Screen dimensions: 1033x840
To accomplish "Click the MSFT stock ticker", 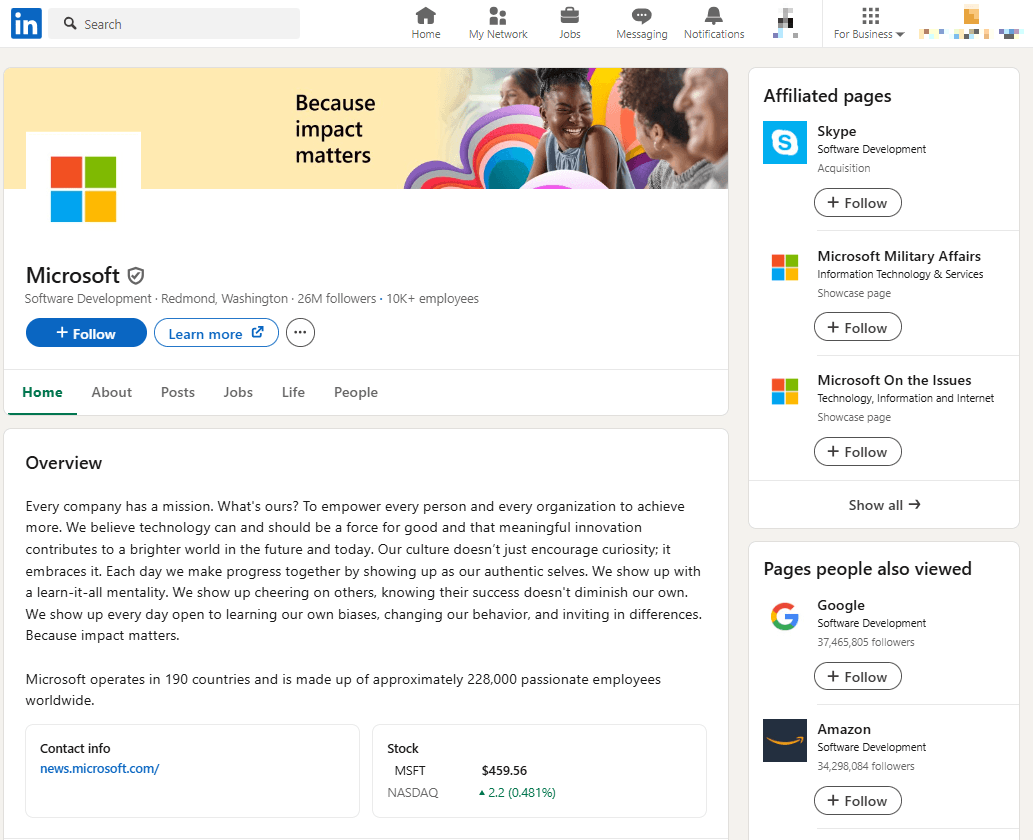I will point(410,770).
